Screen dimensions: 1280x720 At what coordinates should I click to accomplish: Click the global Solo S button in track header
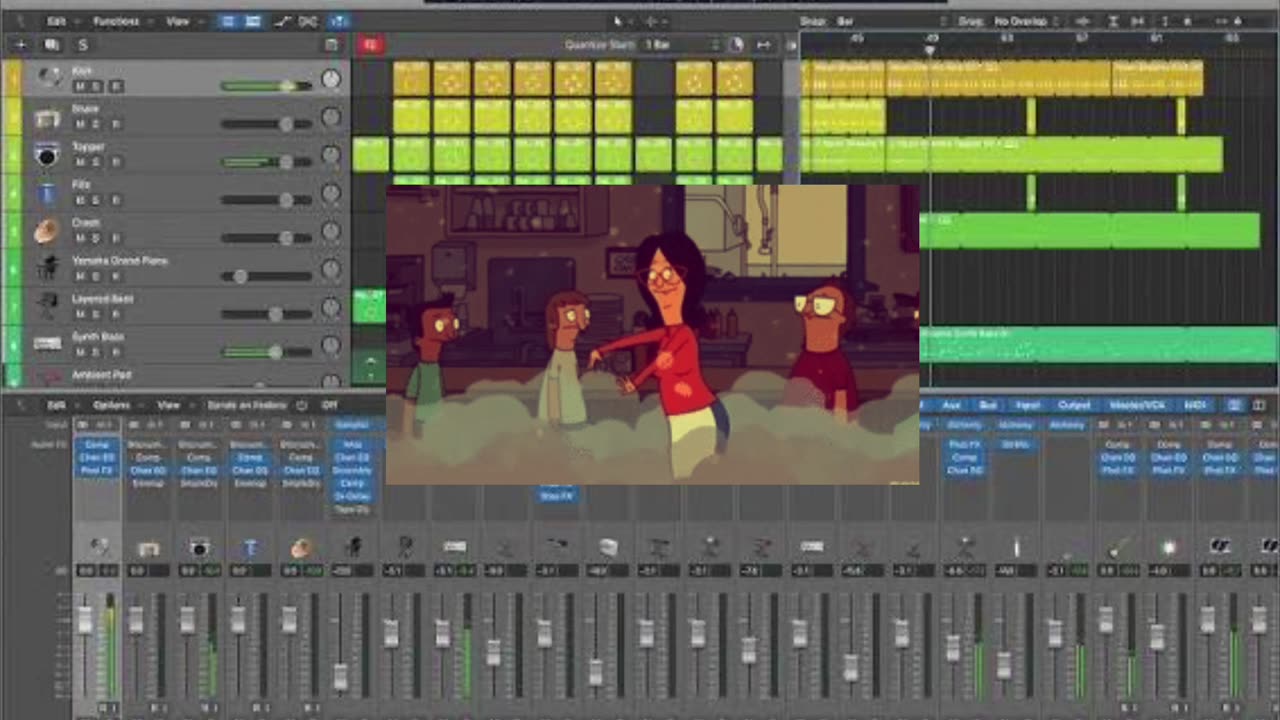coord(83,44)
